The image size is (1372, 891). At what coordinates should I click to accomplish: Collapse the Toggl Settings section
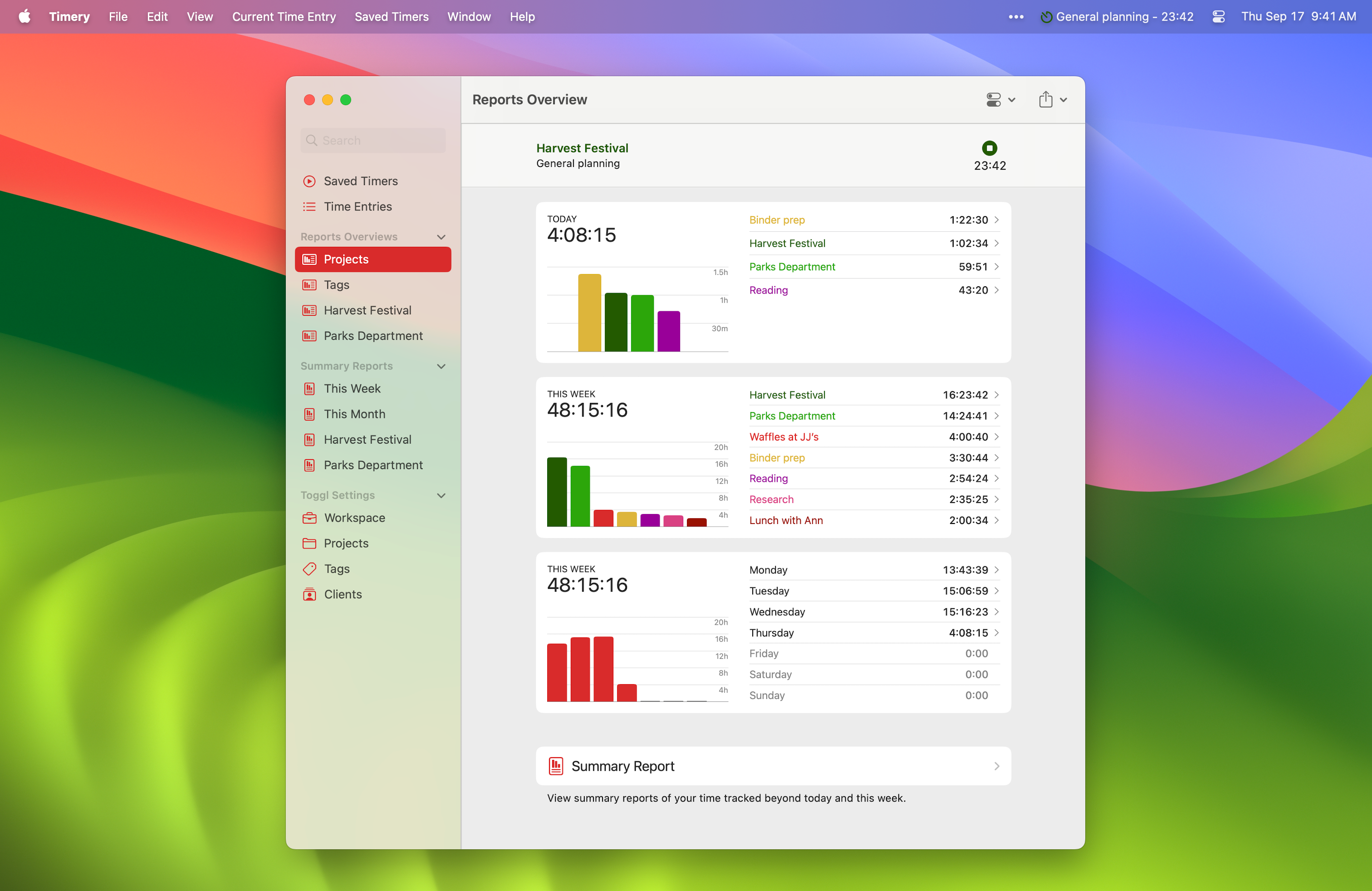pos(441,495)
